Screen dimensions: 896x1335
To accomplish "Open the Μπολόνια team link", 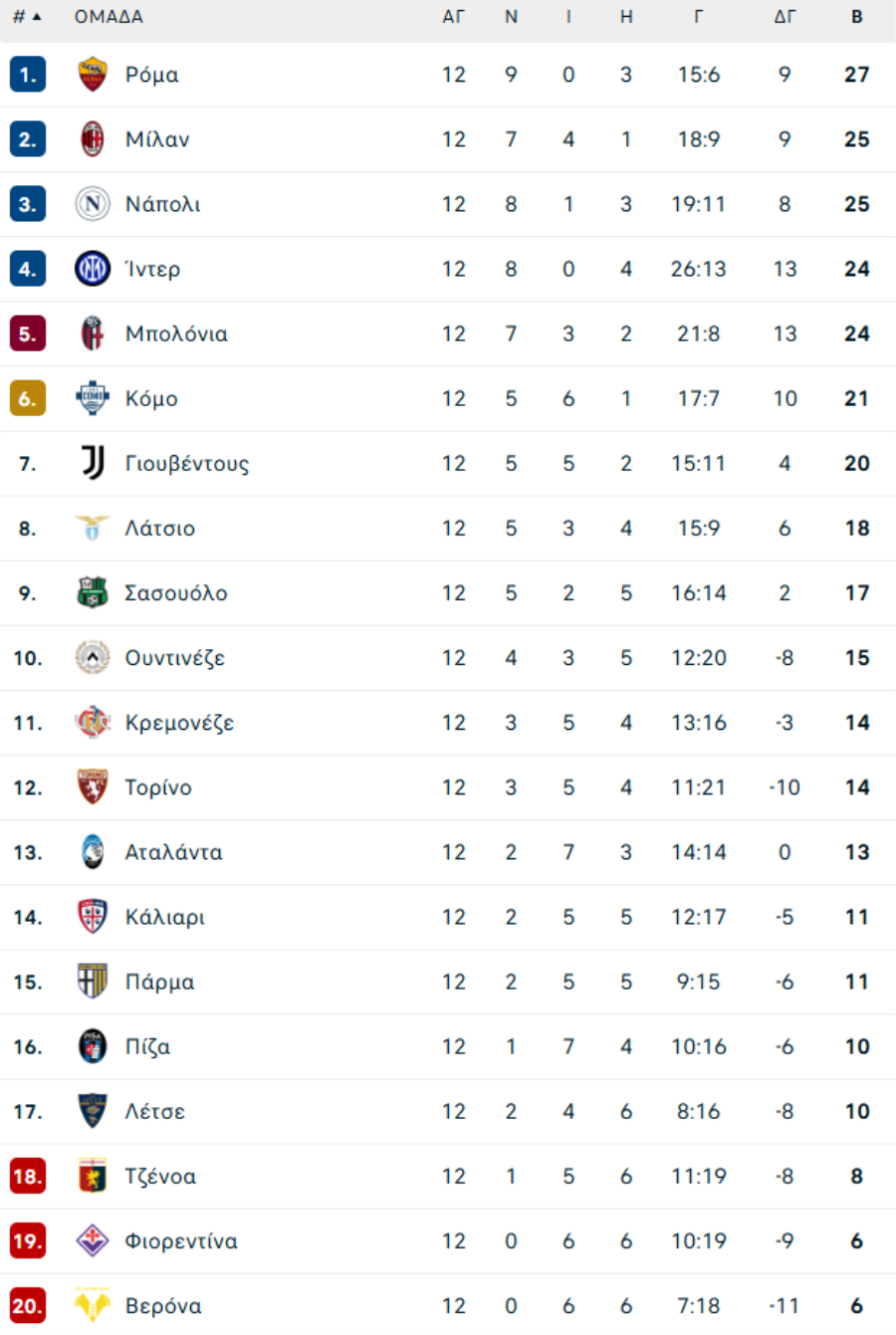I will click(176, 334).
